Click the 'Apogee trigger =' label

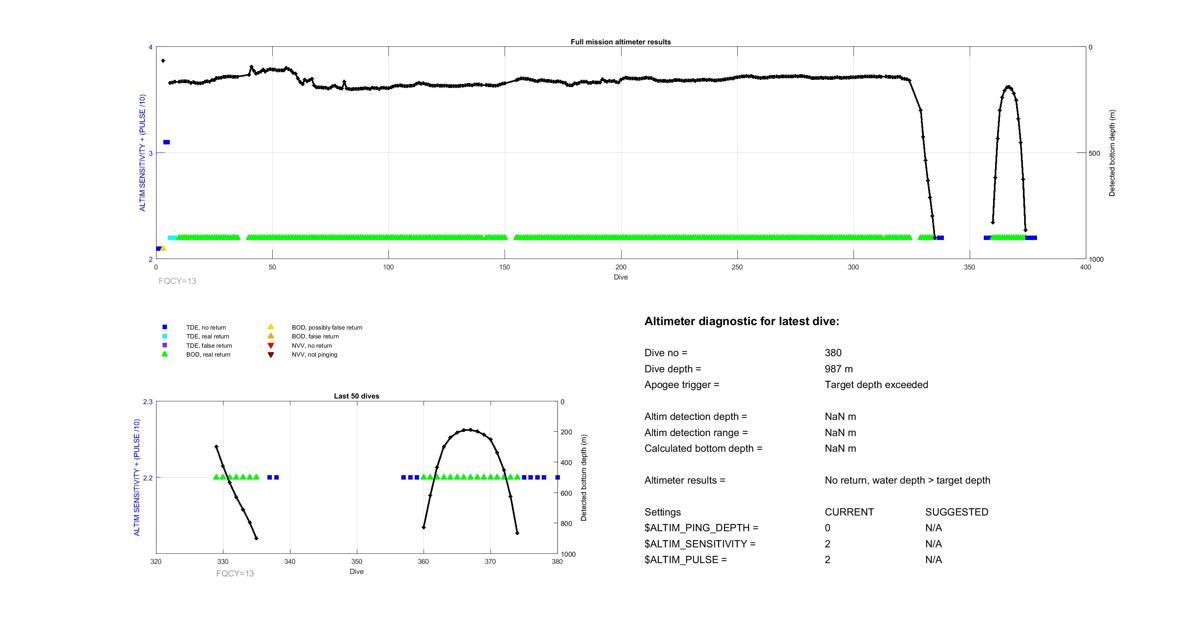click(682, 385)
